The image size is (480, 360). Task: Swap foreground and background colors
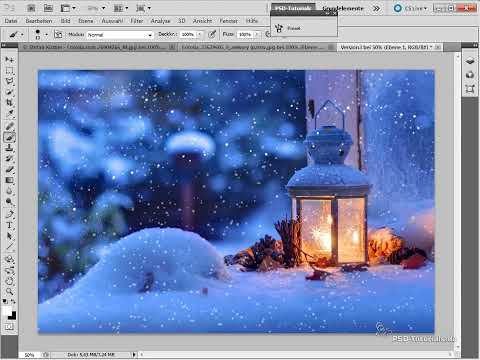13,301
